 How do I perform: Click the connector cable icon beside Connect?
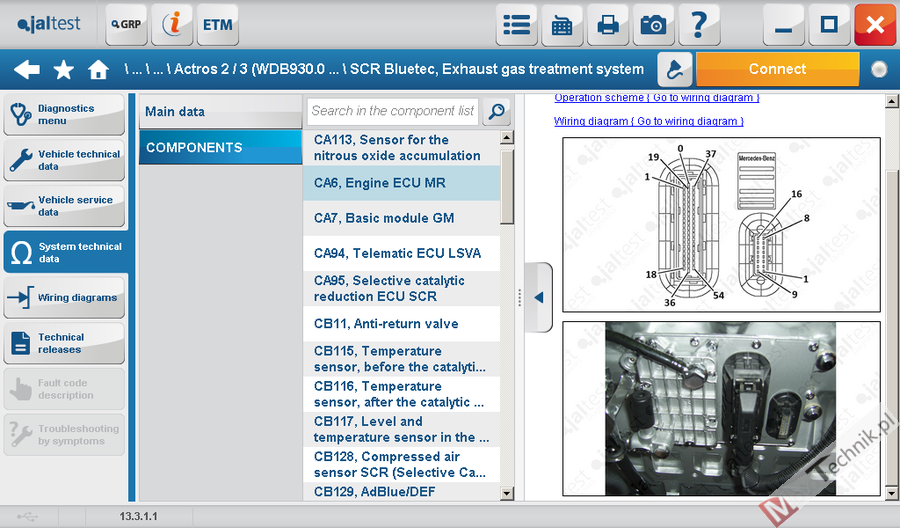point(675,69)
